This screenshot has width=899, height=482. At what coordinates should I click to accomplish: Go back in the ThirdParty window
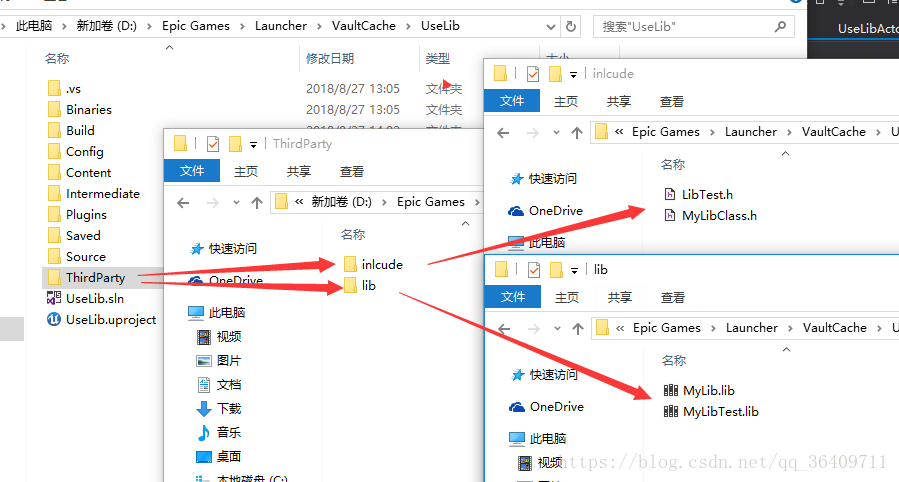[183, 202]
